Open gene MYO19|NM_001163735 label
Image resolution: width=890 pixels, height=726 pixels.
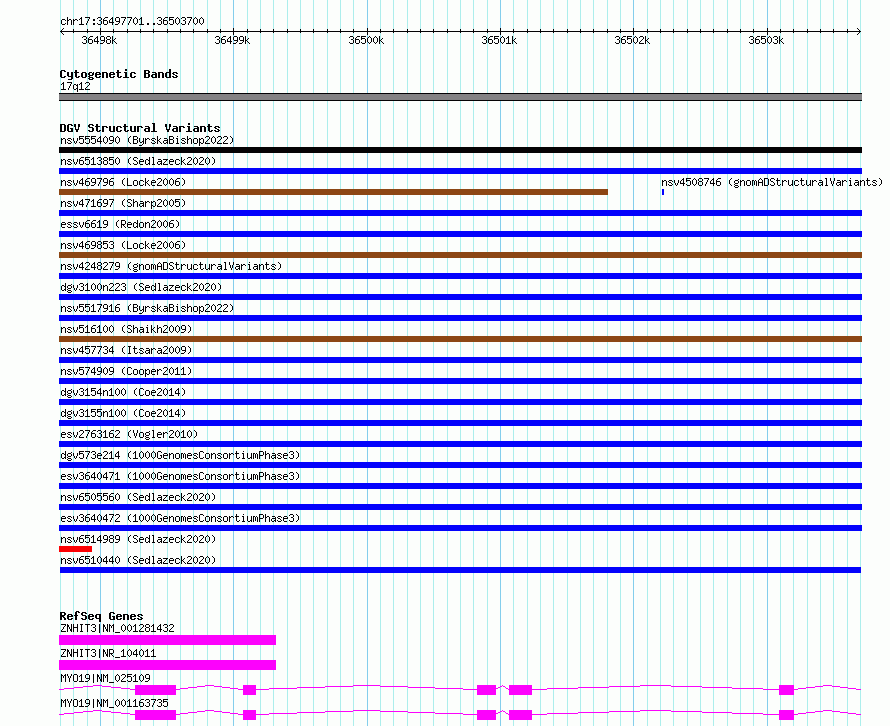(x=114, y=703)
